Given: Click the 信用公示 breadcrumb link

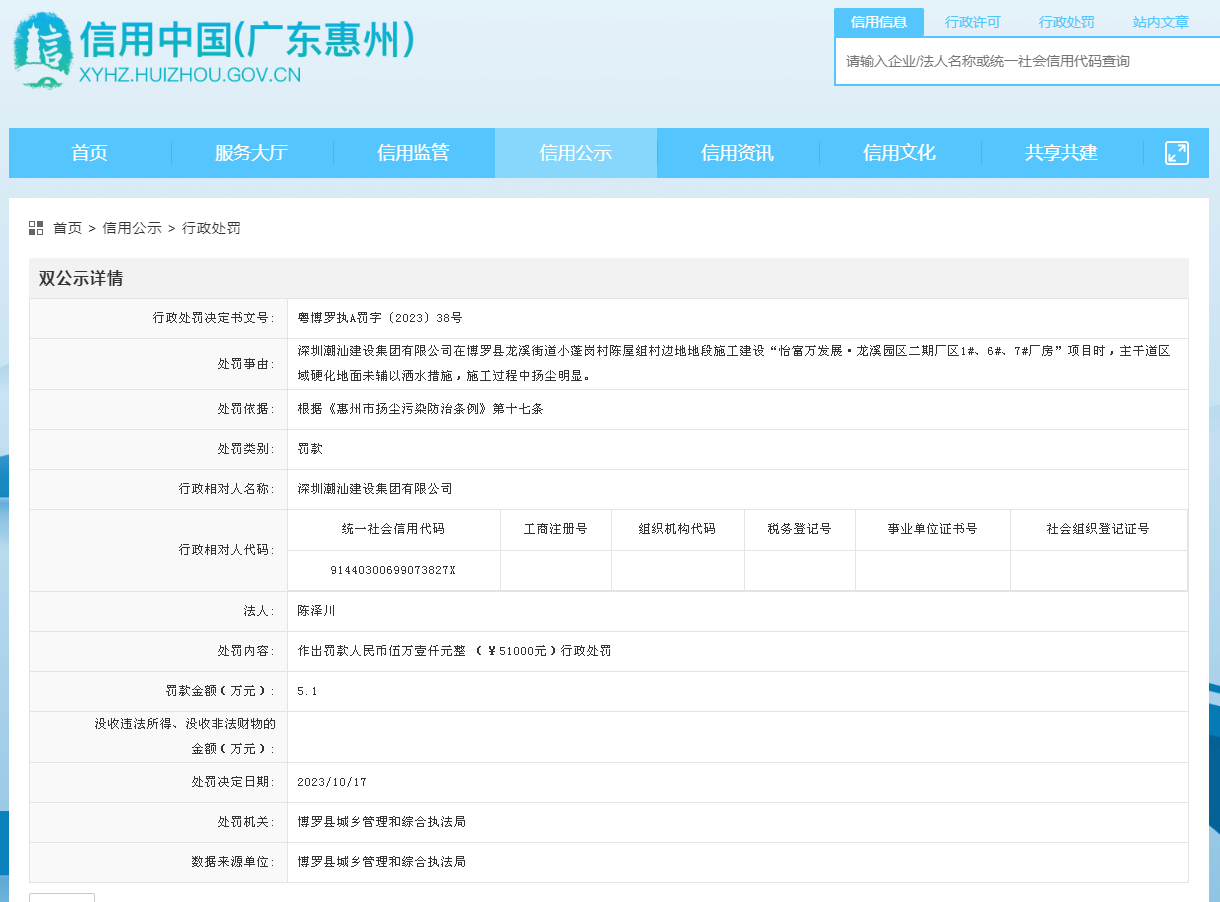Looking at the screenshot, I should [x=132, y=228].
